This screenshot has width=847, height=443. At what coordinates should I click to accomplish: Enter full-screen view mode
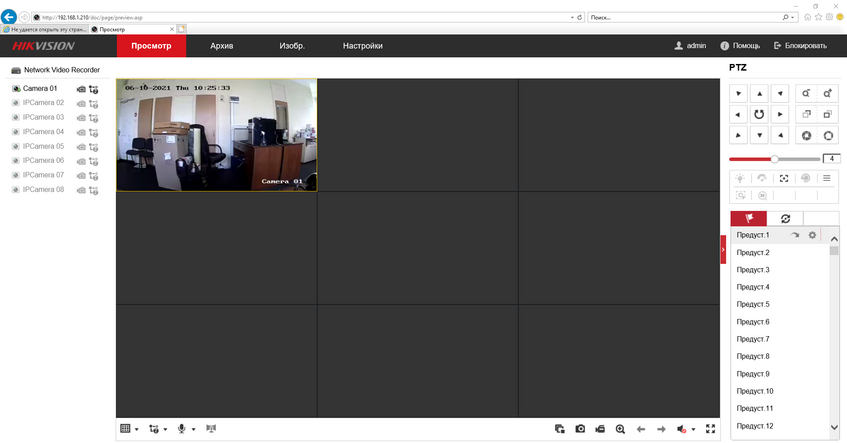pos(711,429)
